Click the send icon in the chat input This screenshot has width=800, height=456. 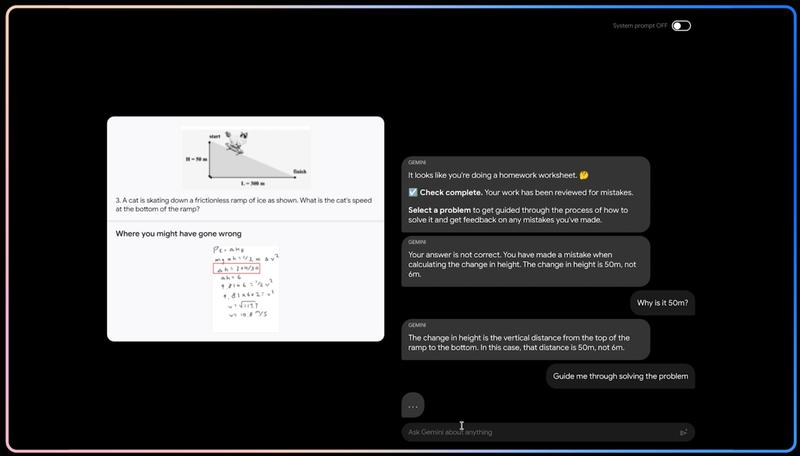[684, 432]
